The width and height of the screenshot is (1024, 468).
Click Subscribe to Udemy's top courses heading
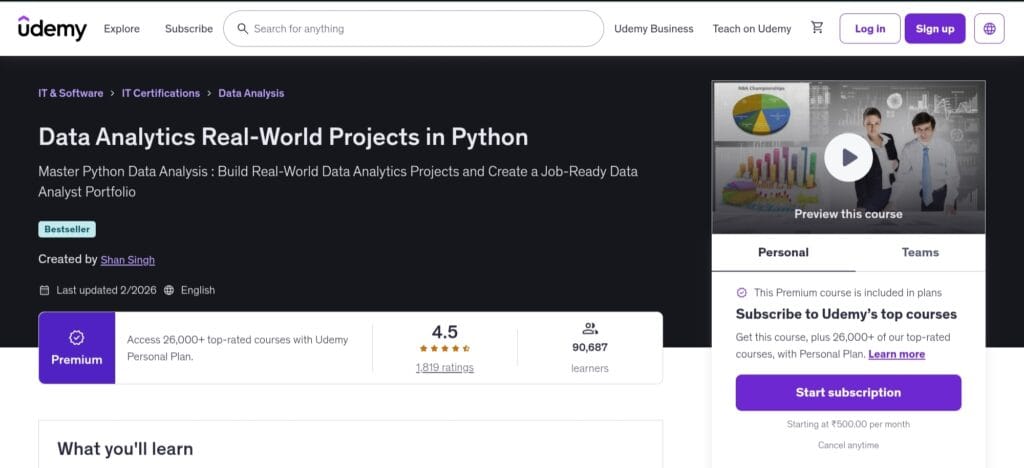pyautogui.click(x=846, y=314)
